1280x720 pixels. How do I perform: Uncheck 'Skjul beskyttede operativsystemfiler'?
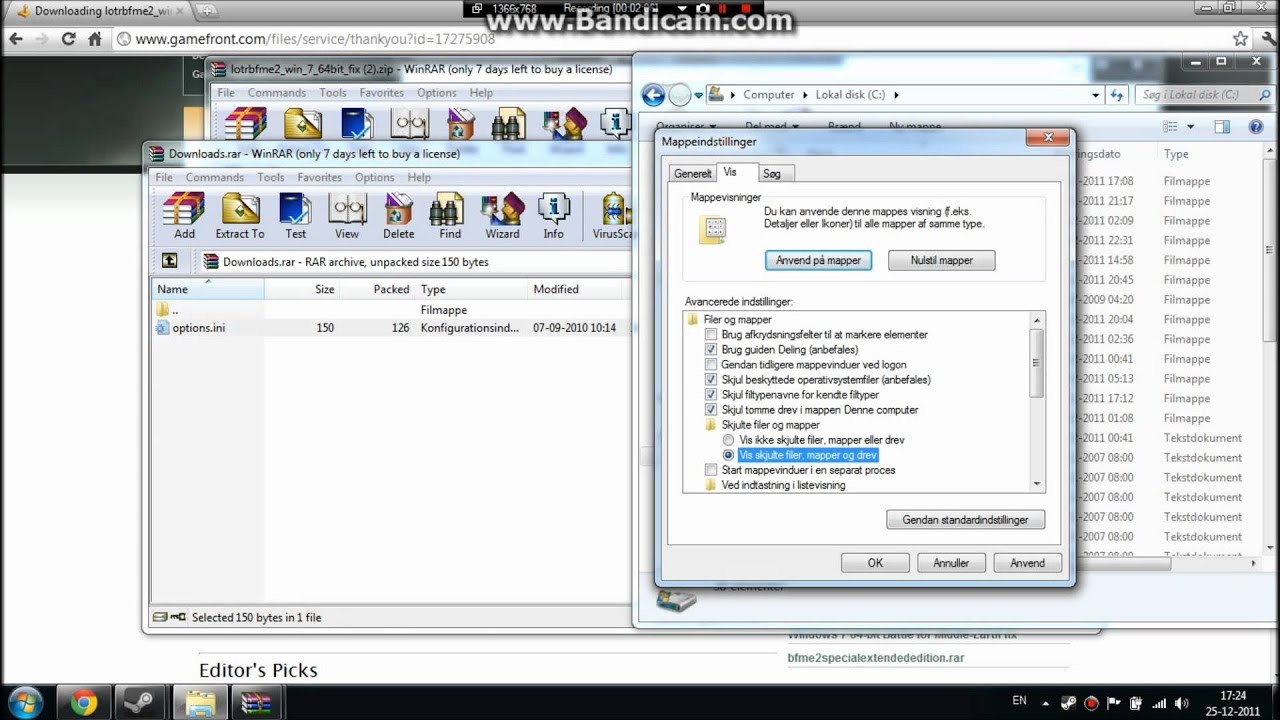pos(711,380)
